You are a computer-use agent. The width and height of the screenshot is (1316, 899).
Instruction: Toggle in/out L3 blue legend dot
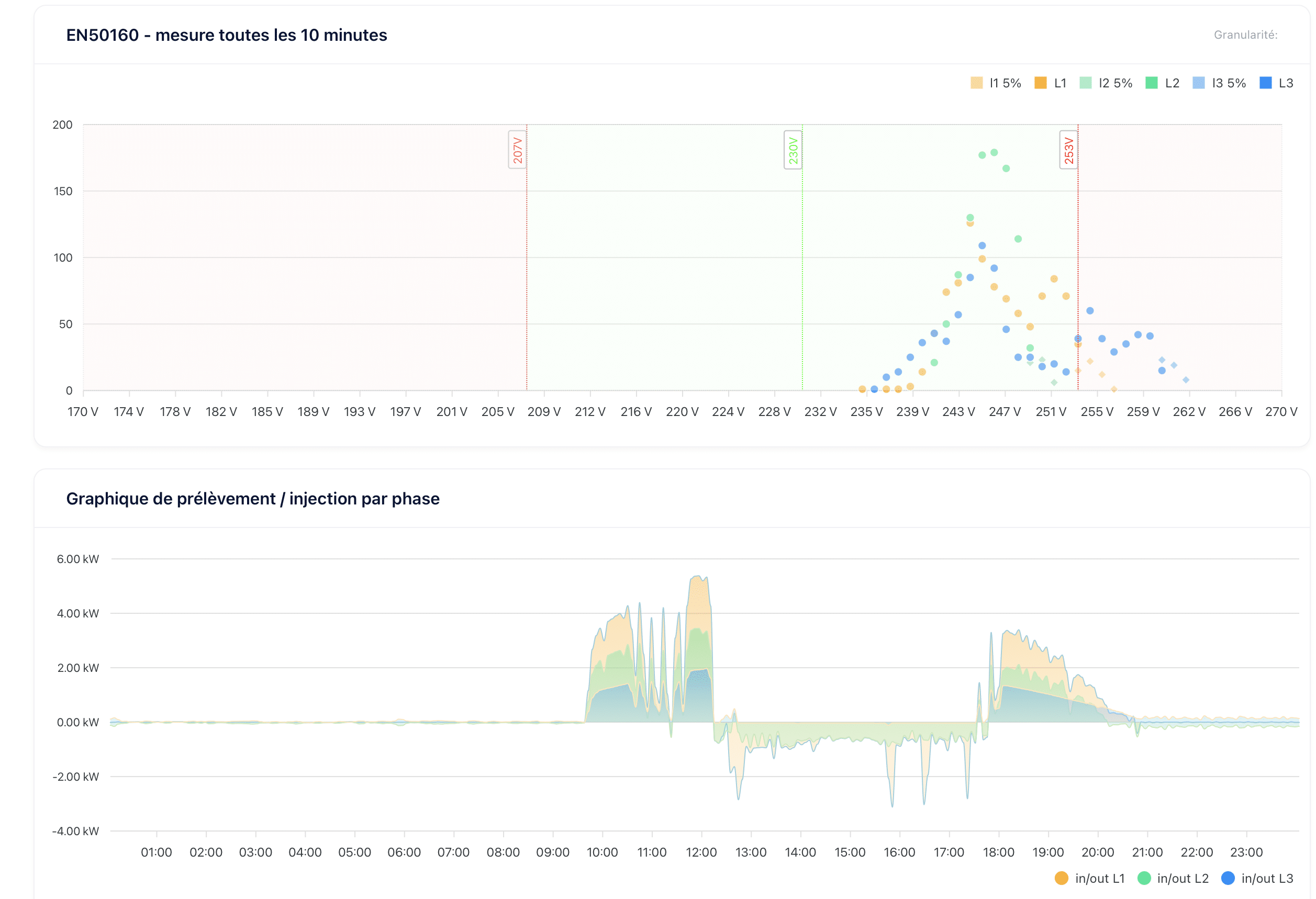(1228, 878)
